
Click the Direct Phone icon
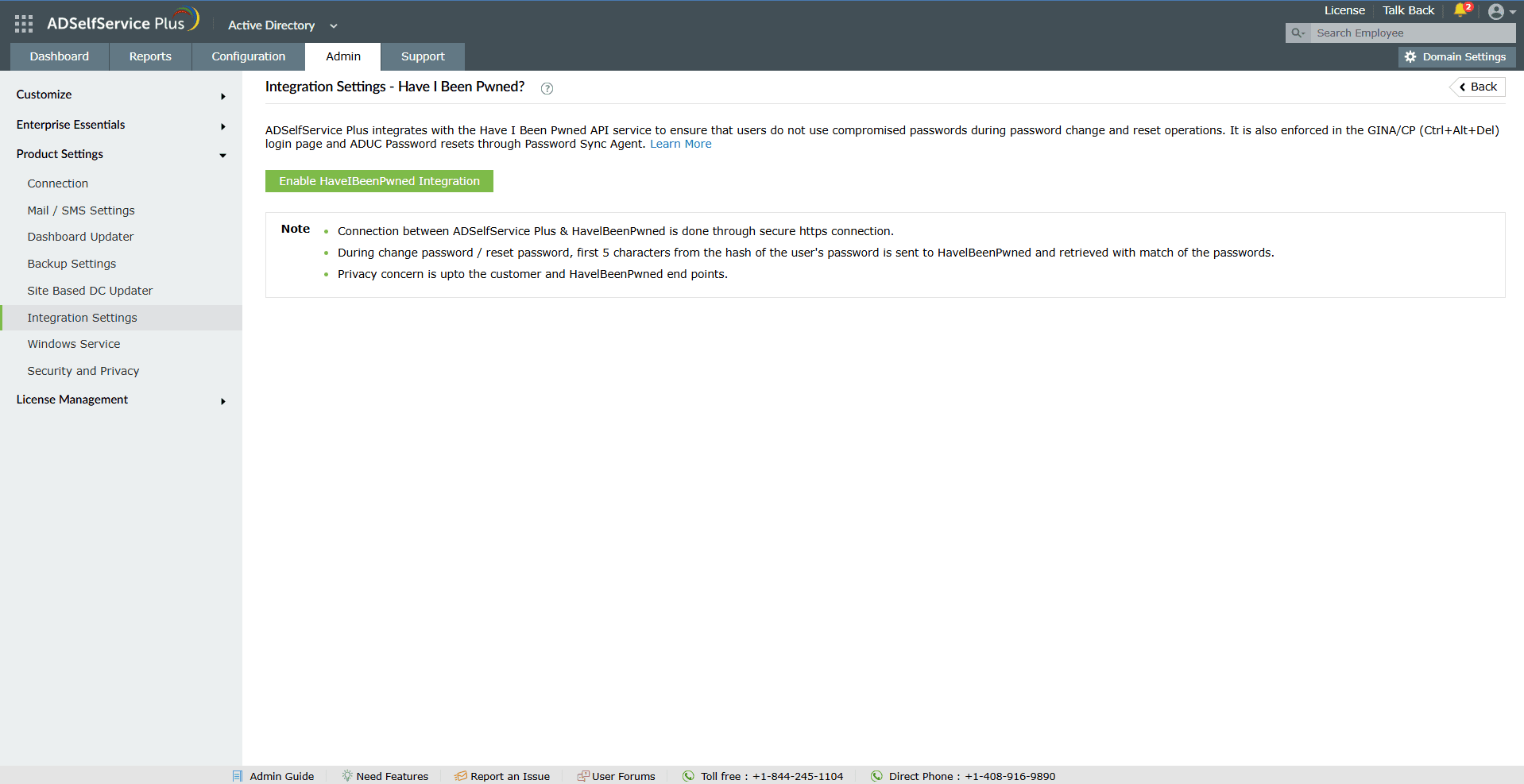[876, 776]
